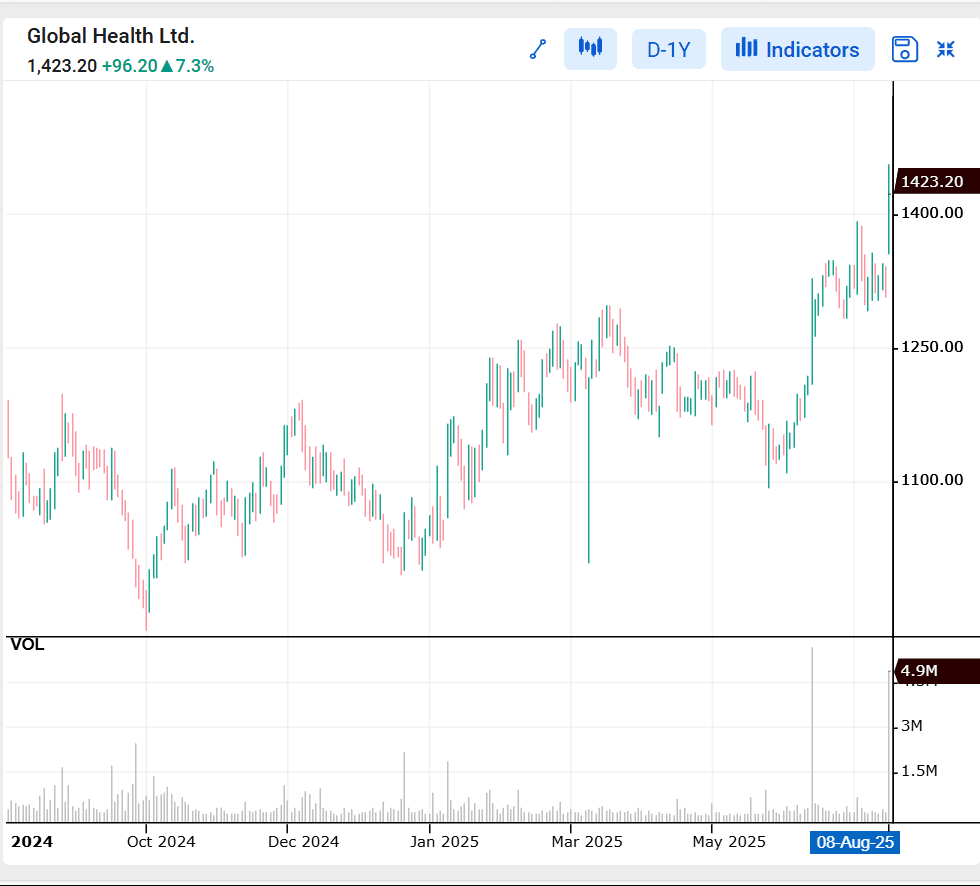Click the 7.3% percentage change
This screenshot has width=980, height=886.
tap(194, 66)
